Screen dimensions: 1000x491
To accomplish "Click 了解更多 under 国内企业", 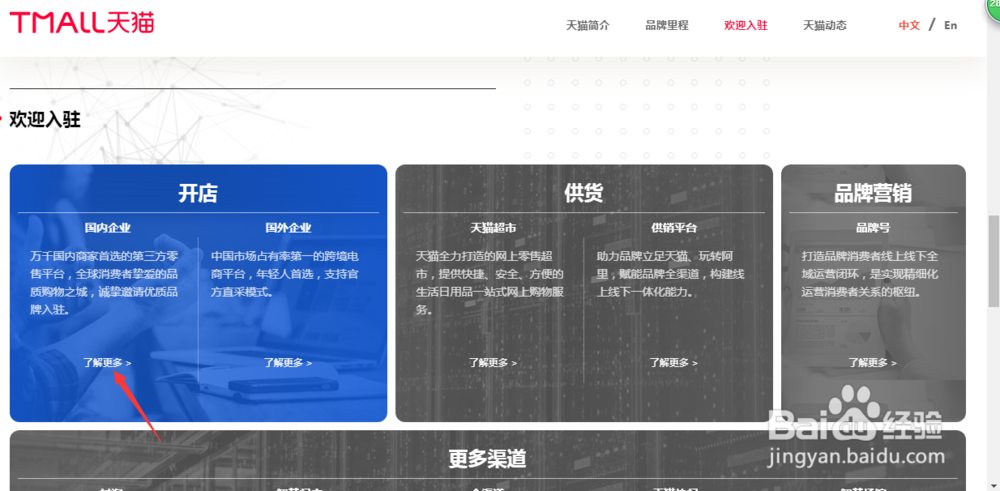I will coord(107,363).
